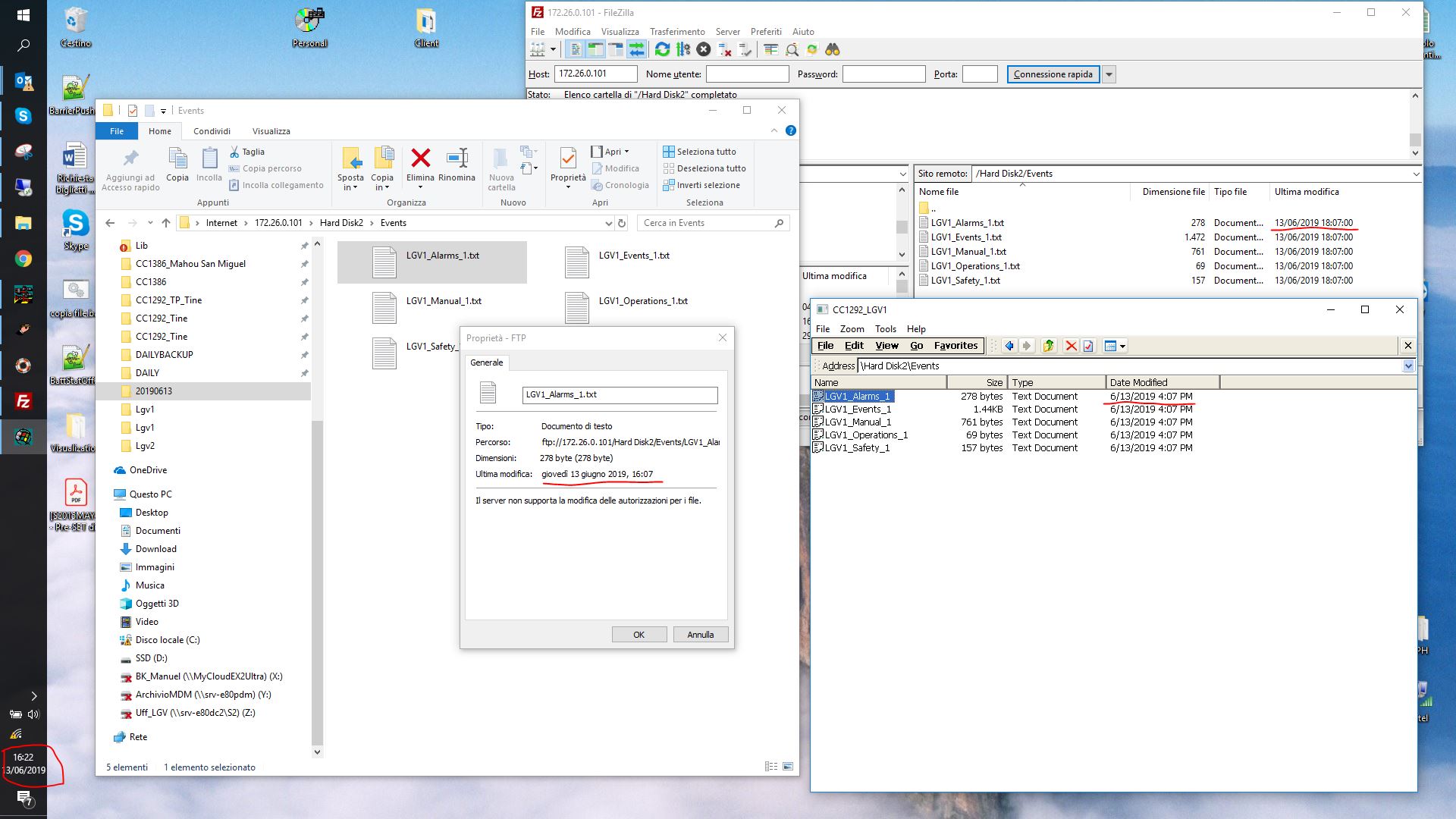
Task: Switch Explorer to details view icon
Action: coord(771,767)
